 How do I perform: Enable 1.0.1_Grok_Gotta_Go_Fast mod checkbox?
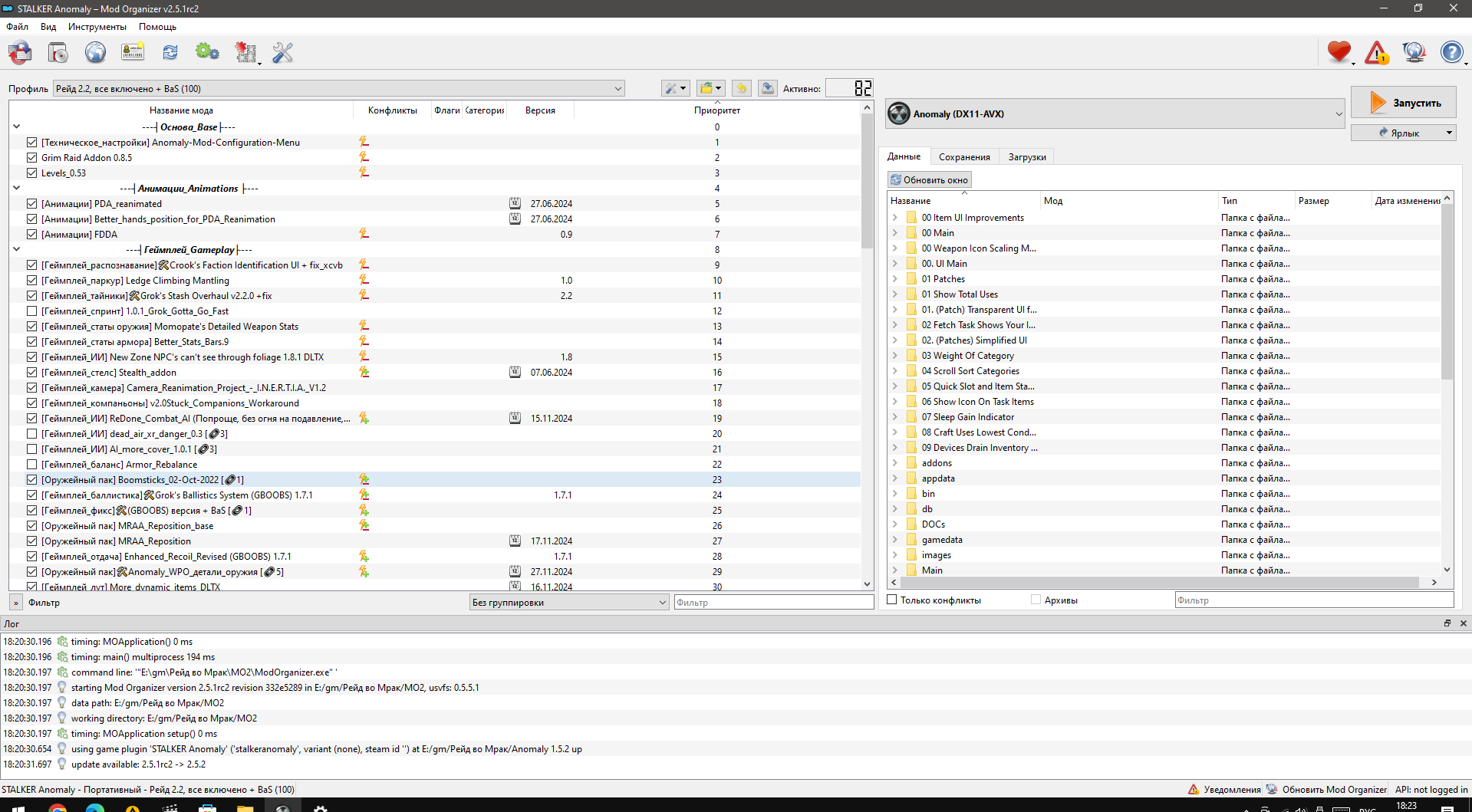[31, 311]
